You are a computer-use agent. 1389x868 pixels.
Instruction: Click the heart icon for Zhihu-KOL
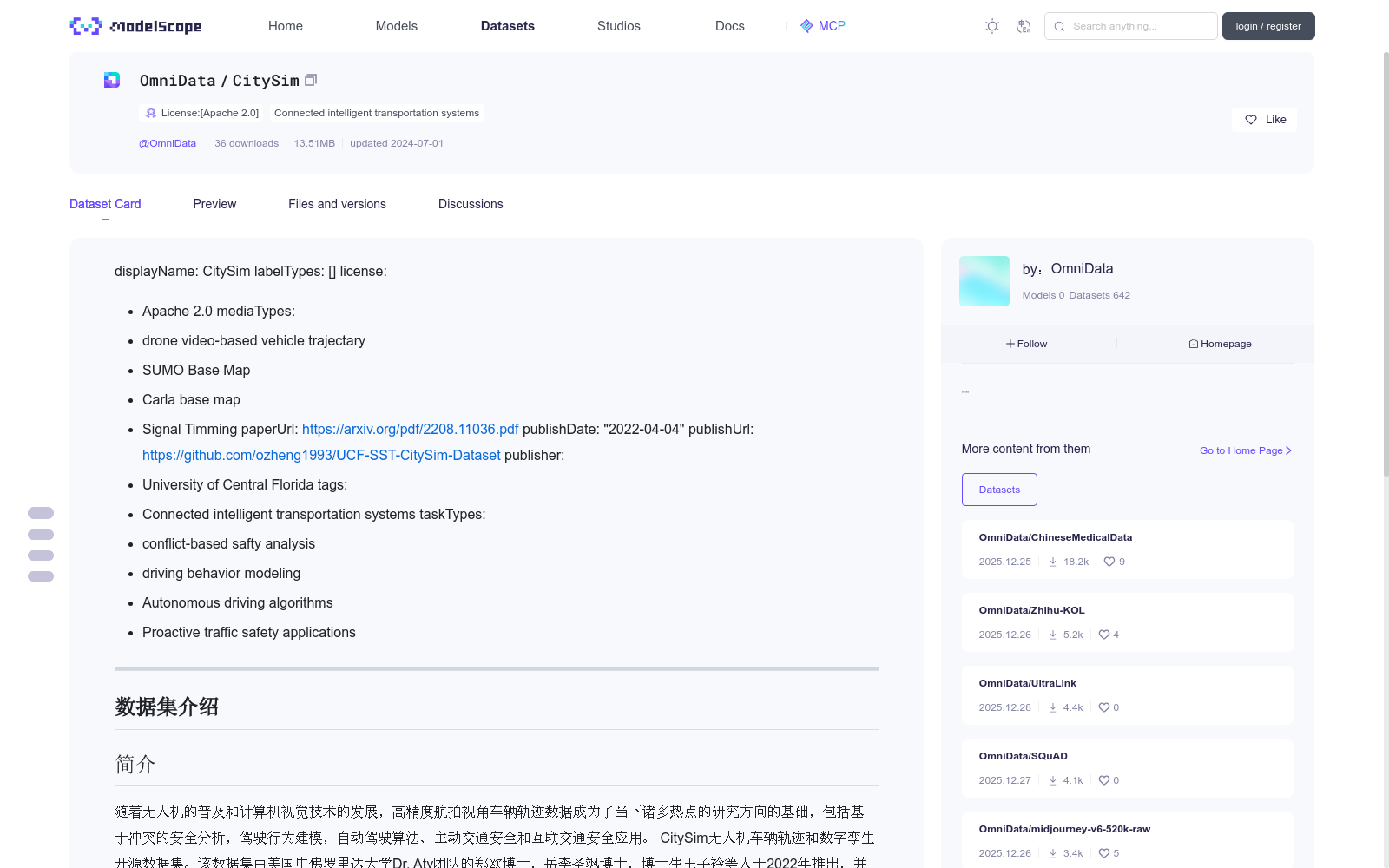[1104, 635]
